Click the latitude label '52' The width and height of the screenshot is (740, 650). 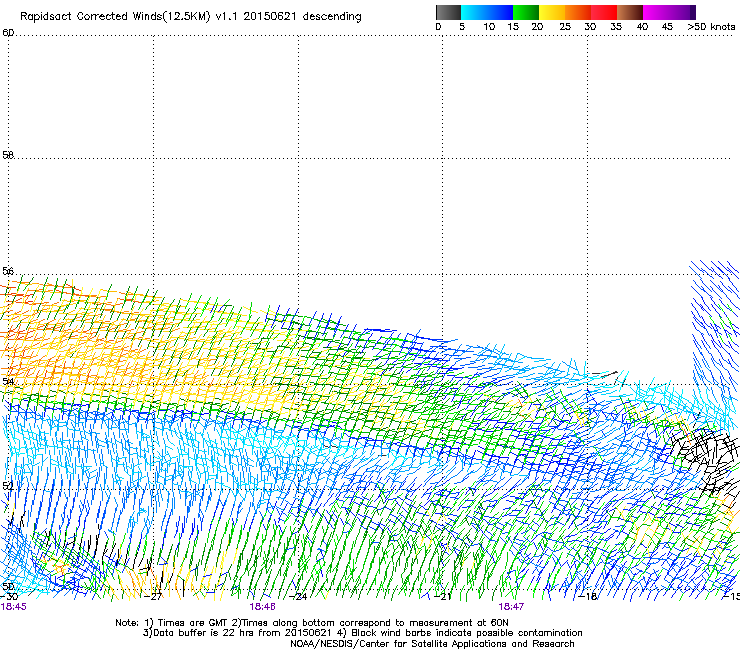pyautogui.click(x=8, y=486)
